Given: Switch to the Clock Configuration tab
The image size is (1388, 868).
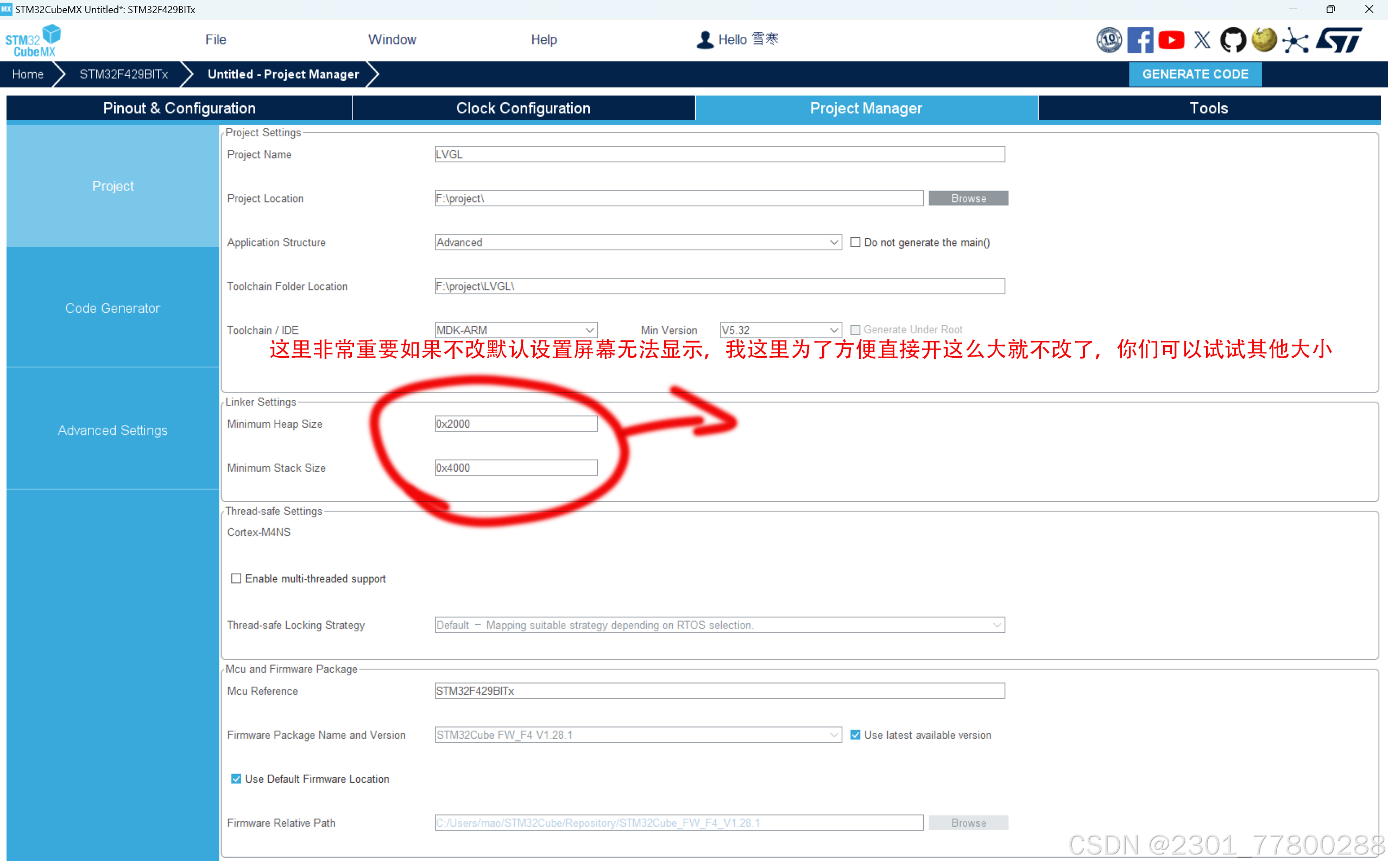Looking at the screenshot, I should (x=522, y=108).
